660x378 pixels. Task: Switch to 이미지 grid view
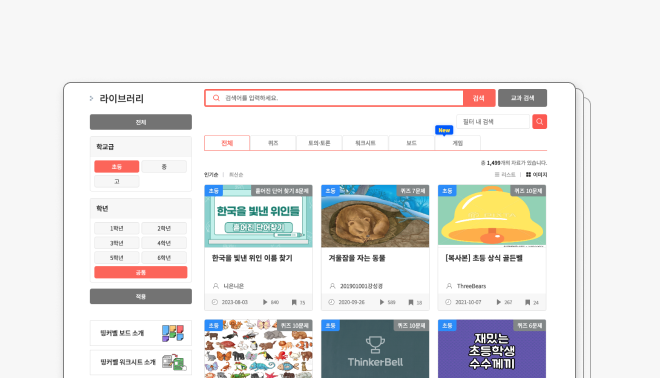click(x=536, y=175)
